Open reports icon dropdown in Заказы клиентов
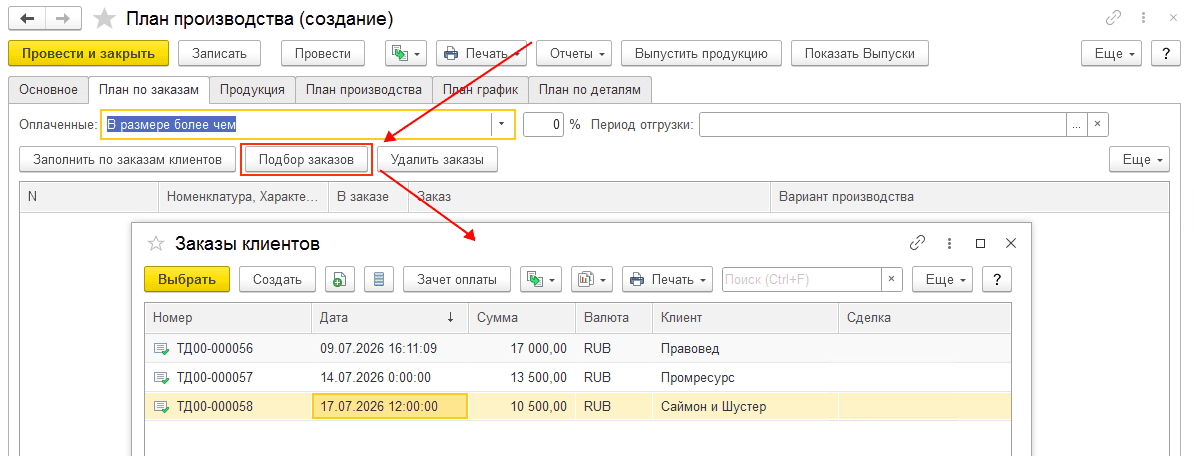 point(592,279)
